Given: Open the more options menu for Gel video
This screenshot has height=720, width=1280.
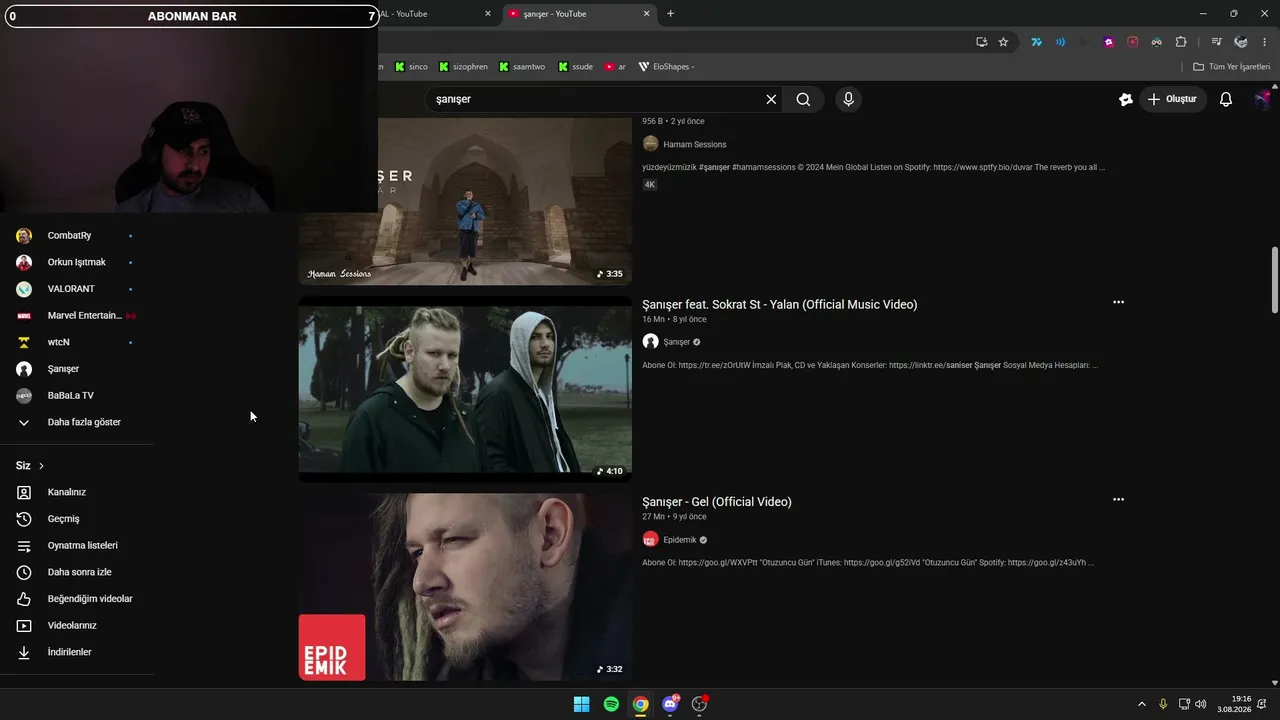Looking at the screenshot, I should click(x=1118, y=499).
